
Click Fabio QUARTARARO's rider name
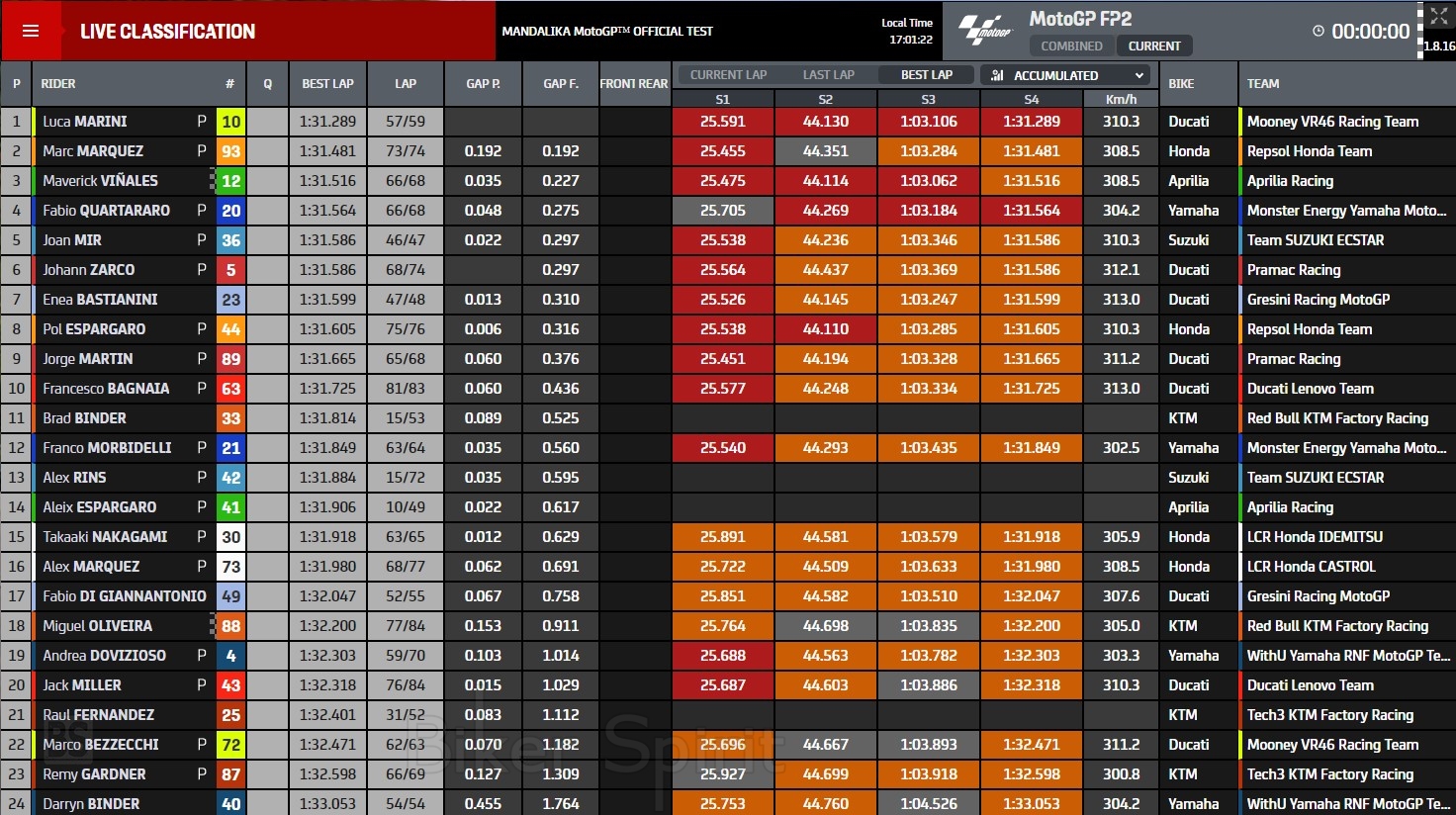pos(106,211)
